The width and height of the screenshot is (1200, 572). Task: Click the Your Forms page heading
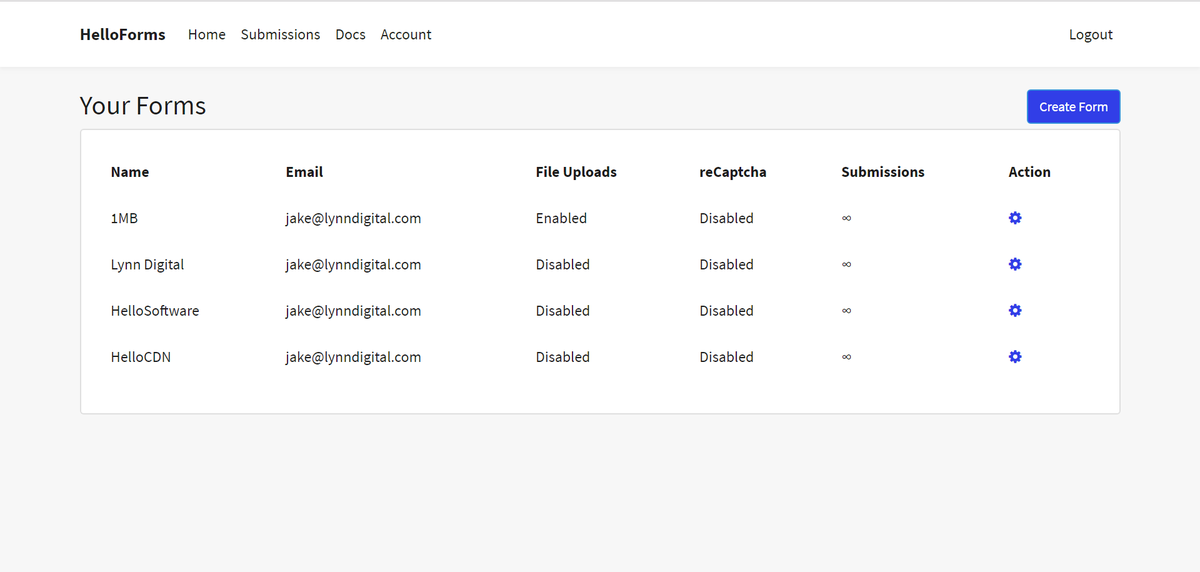tap(143, 106)
